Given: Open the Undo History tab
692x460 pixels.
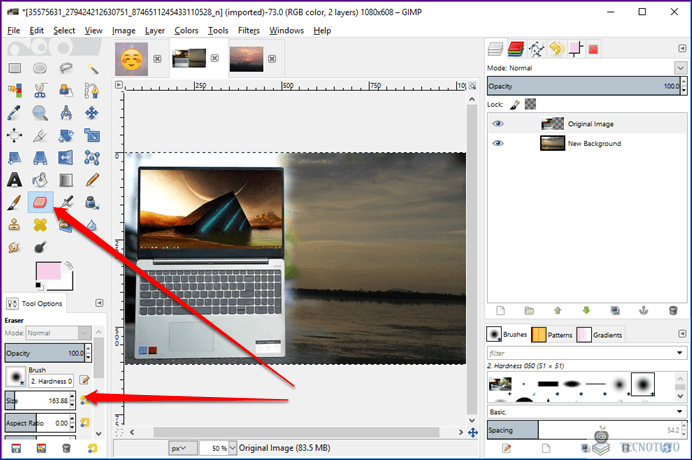Looking at the screenshot, I should (556, 49).
